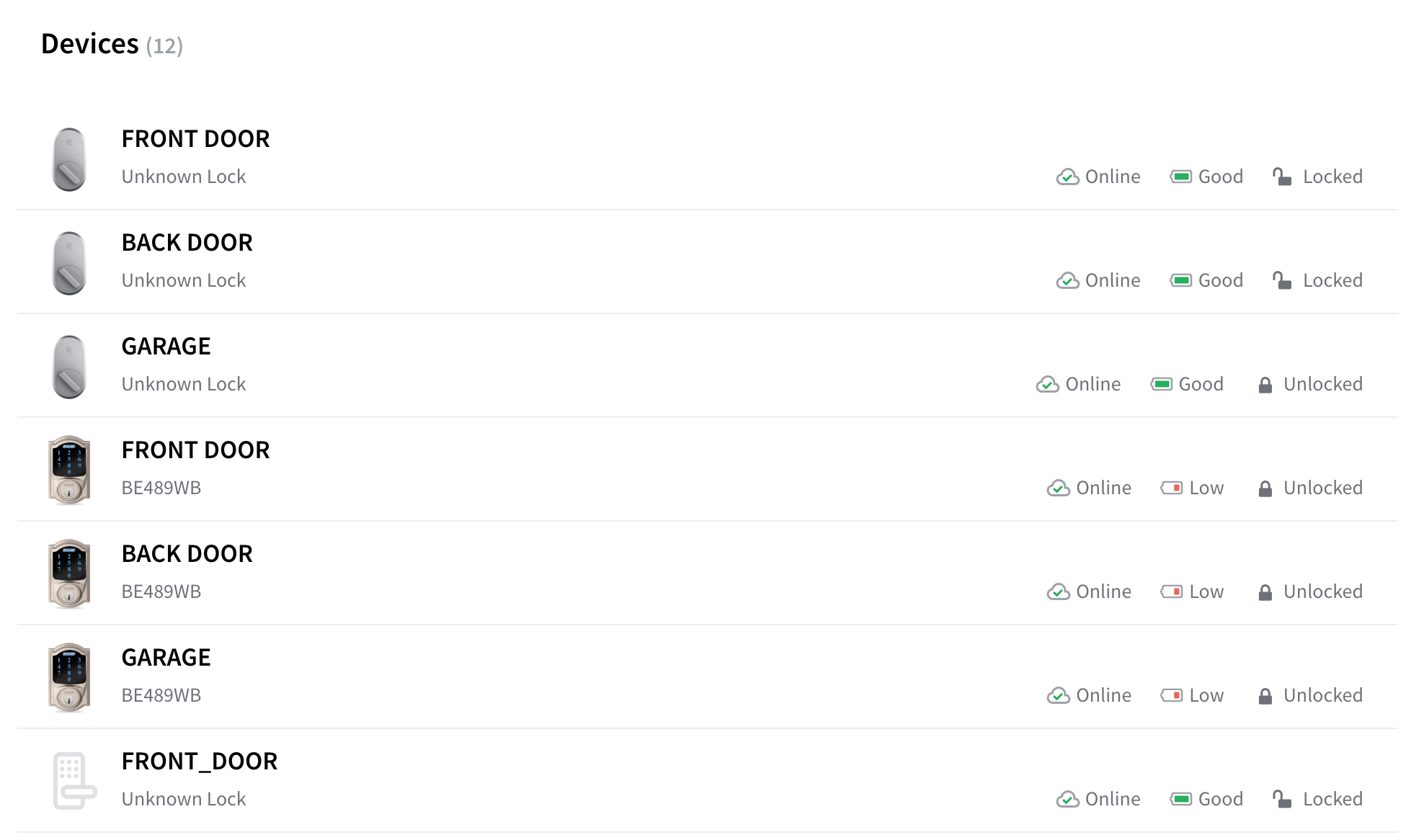Click the Locked padlock icon on first BACK DOOR

pyautogui.click(x=1282, y=280)
